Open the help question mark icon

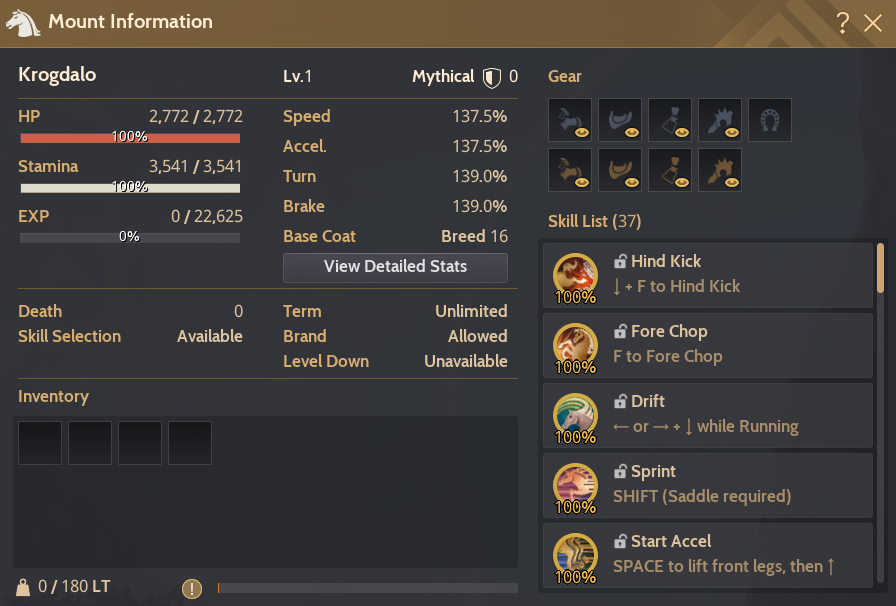(842, 23)
